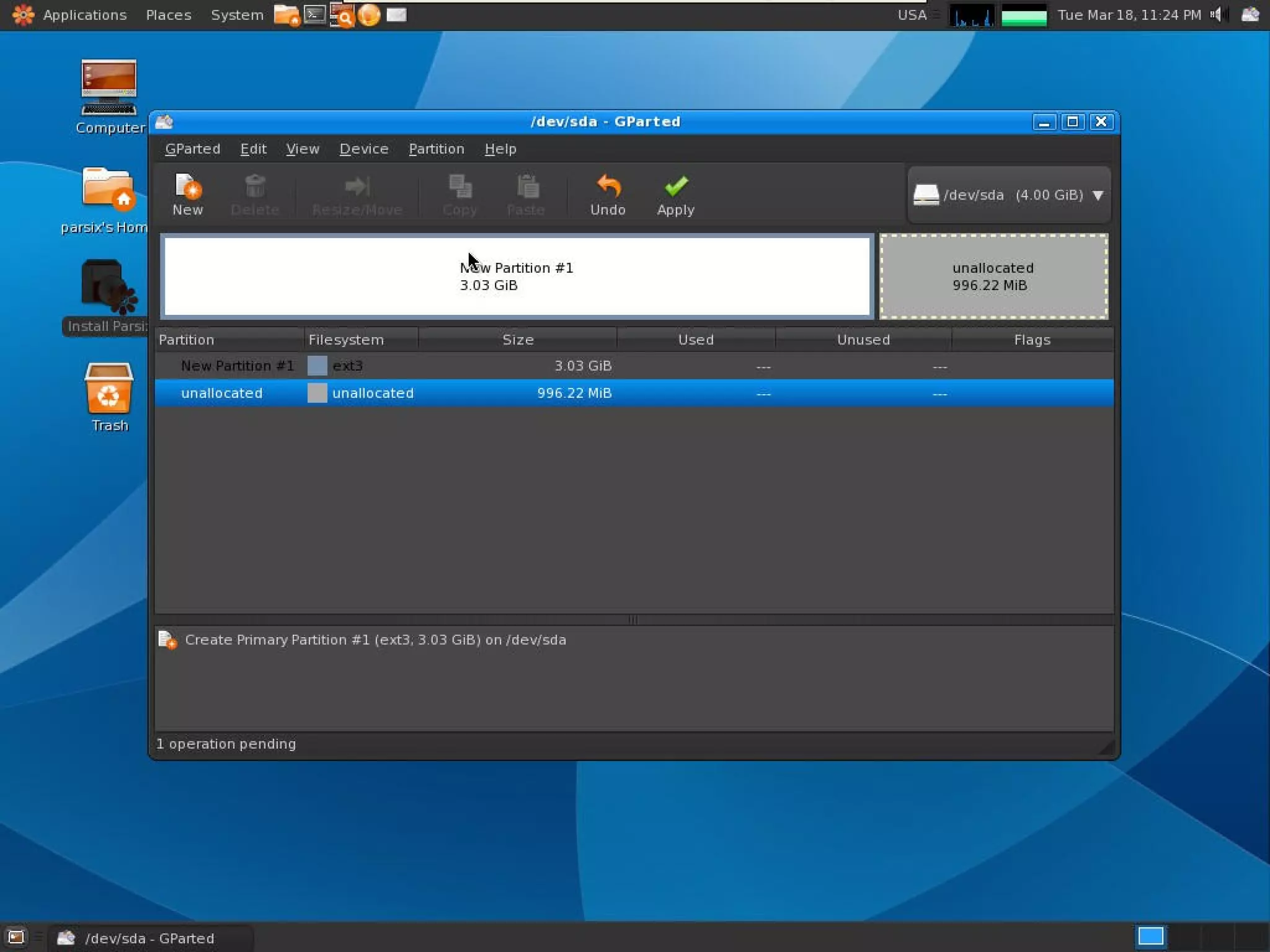The image size is (1270, 952).
Task: Open the View menu
Action: click(x=302, y=149)
